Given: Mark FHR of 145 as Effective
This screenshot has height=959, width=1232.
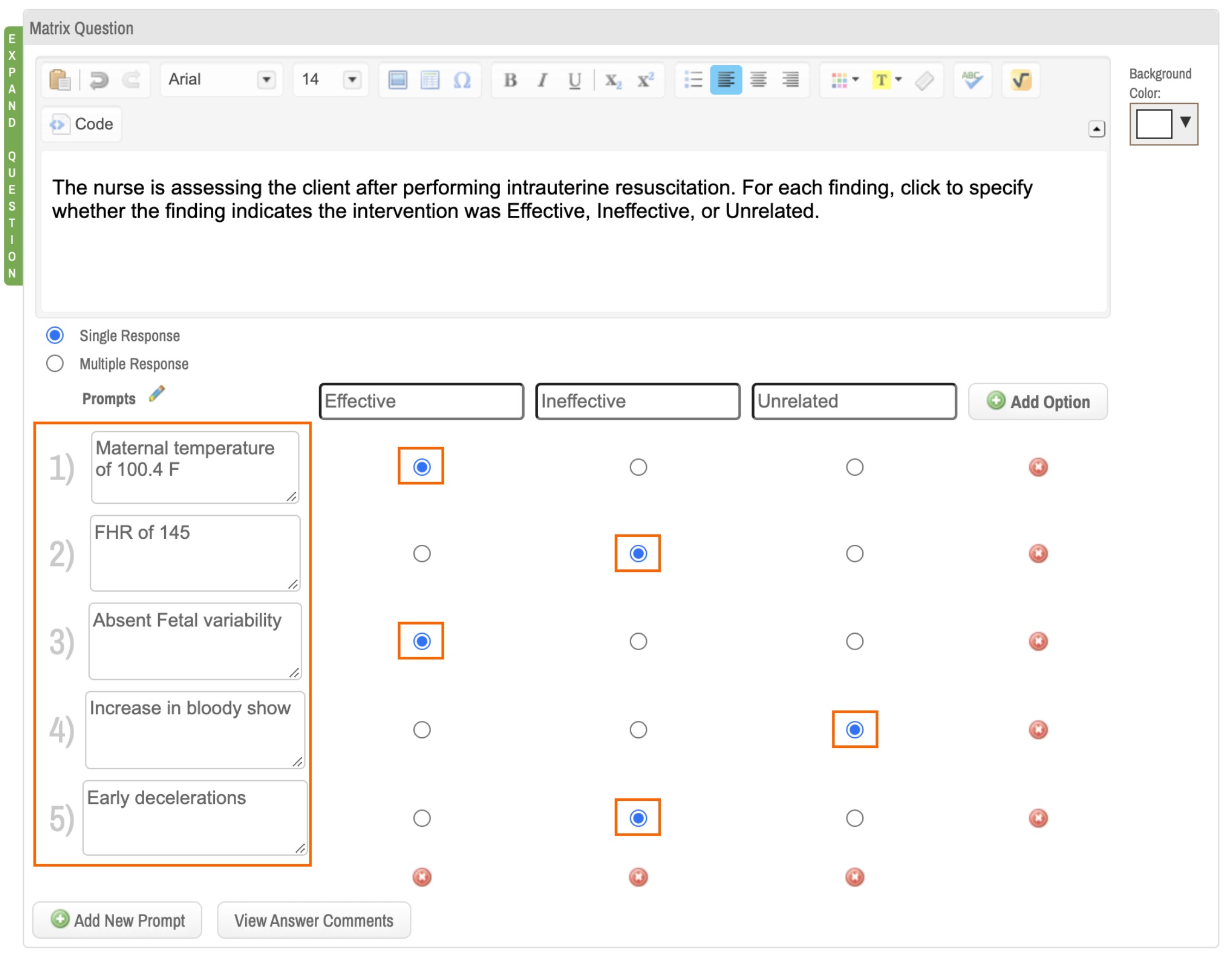Looking at the screenshot, I should (421, 553).
